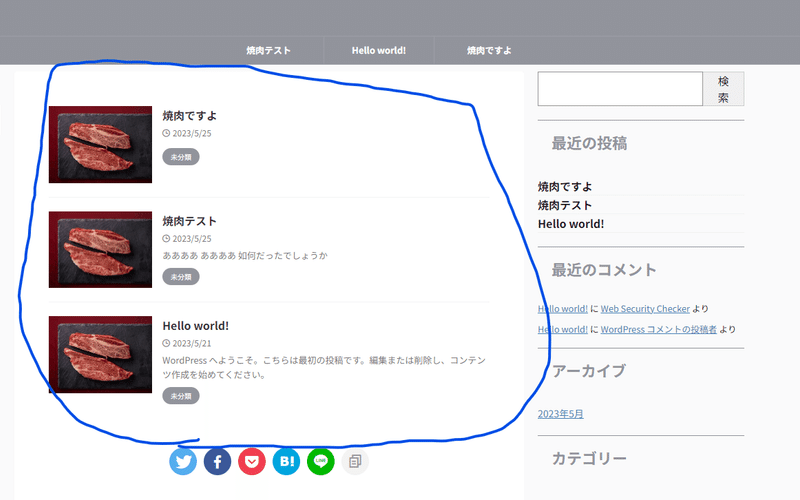The image size is (800, 500).
Task: Open the Web Security Checker commenter link
Action: tap(645, 309)
